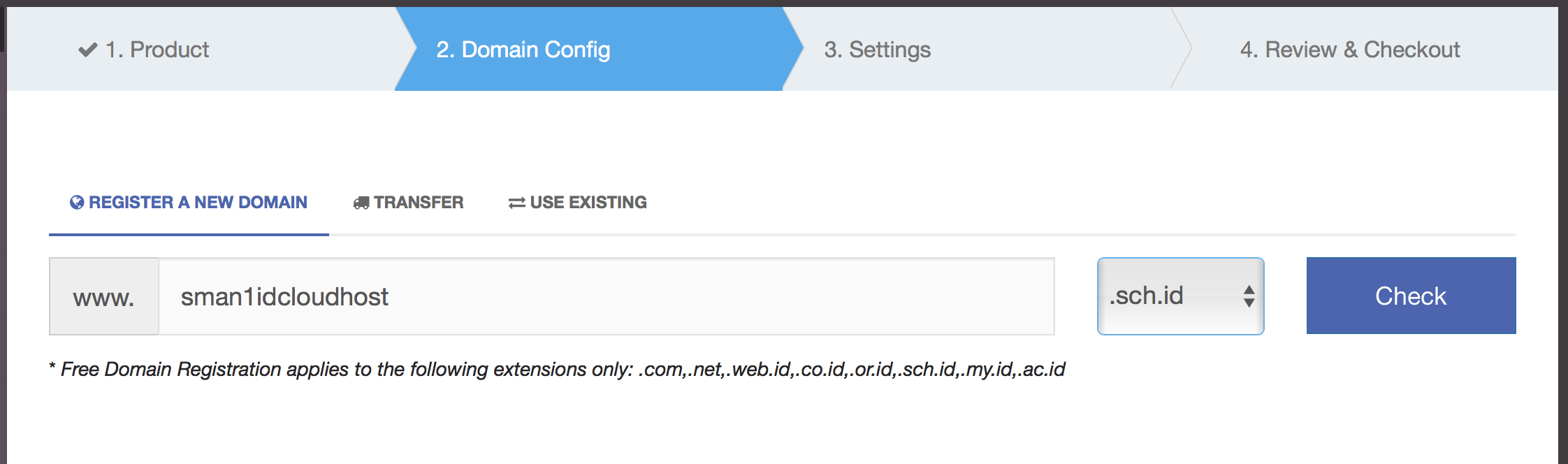
Task: Click the exchange arrows icon beside Use Existing
Action: [516, 203]
